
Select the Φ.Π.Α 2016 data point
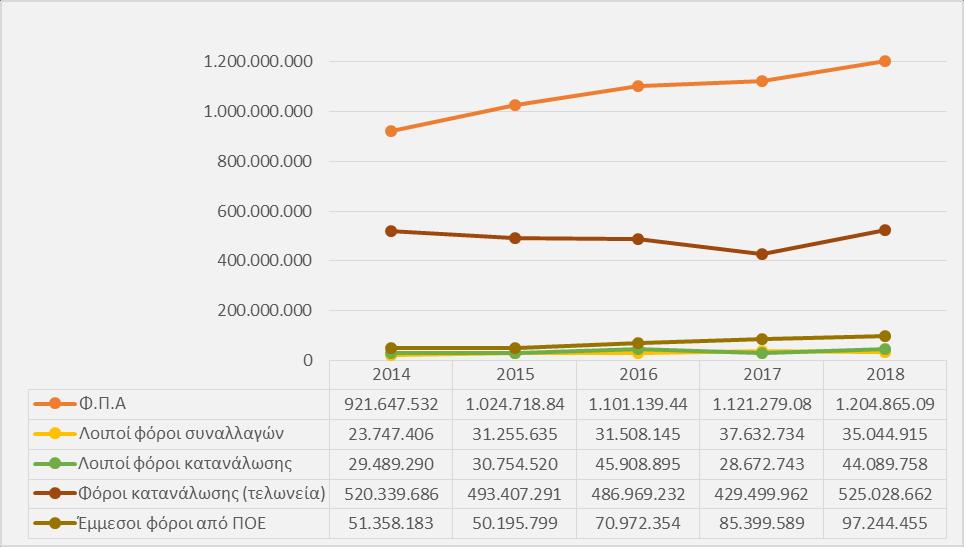pos(638,86)
